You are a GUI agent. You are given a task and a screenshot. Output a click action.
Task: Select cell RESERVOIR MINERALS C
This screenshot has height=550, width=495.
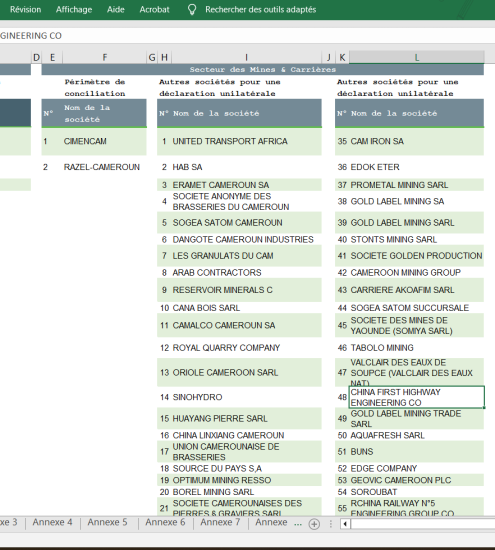tap(247, 290)
